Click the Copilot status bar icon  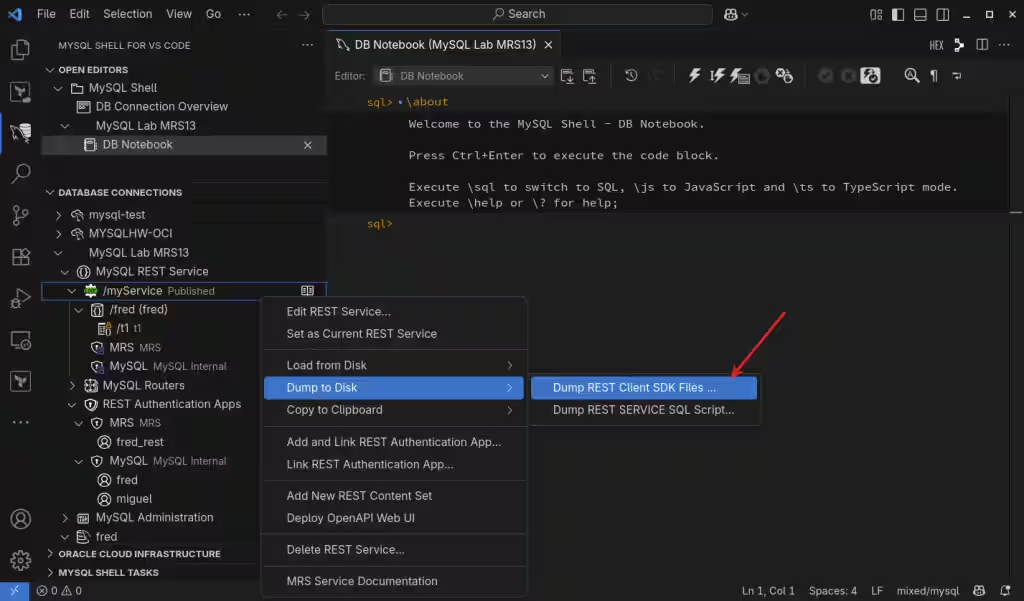979,591
